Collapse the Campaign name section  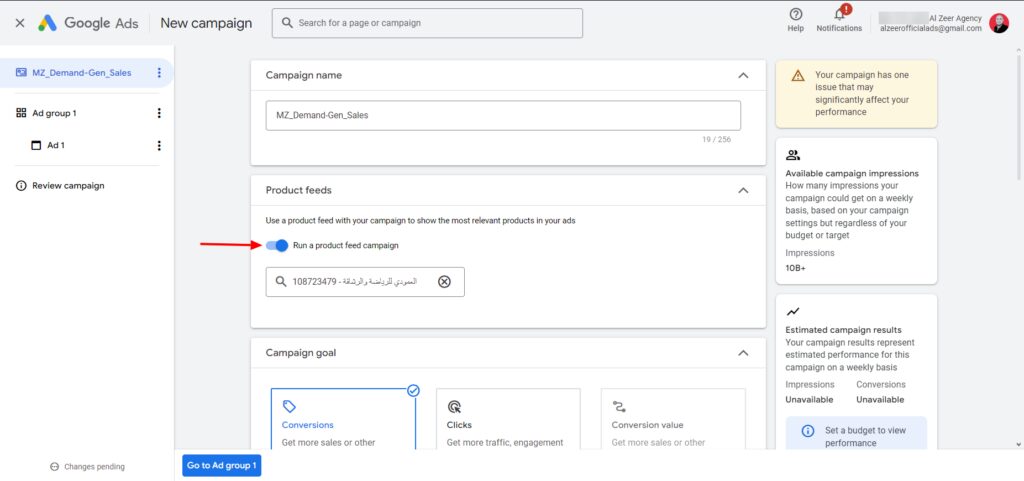[x=743, y=76]
